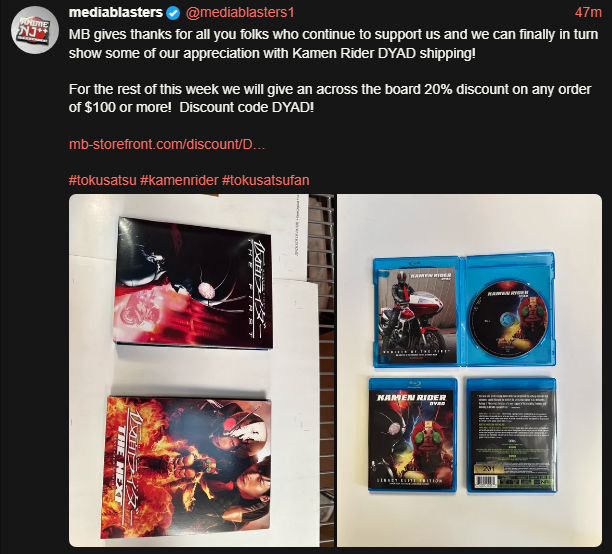Open the right photo of Blu-ray cases
Viewport: 612px width, 554px height.
(x=470, y=370)
